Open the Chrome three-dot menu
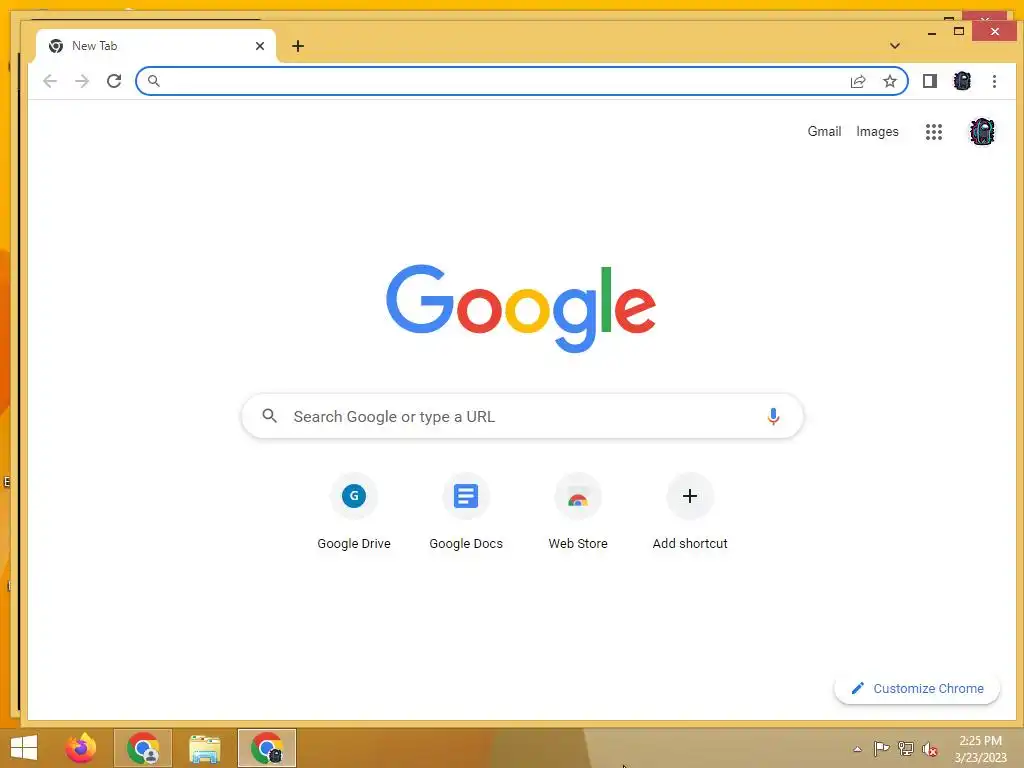 pyautogui.click(x=994, y=81)
